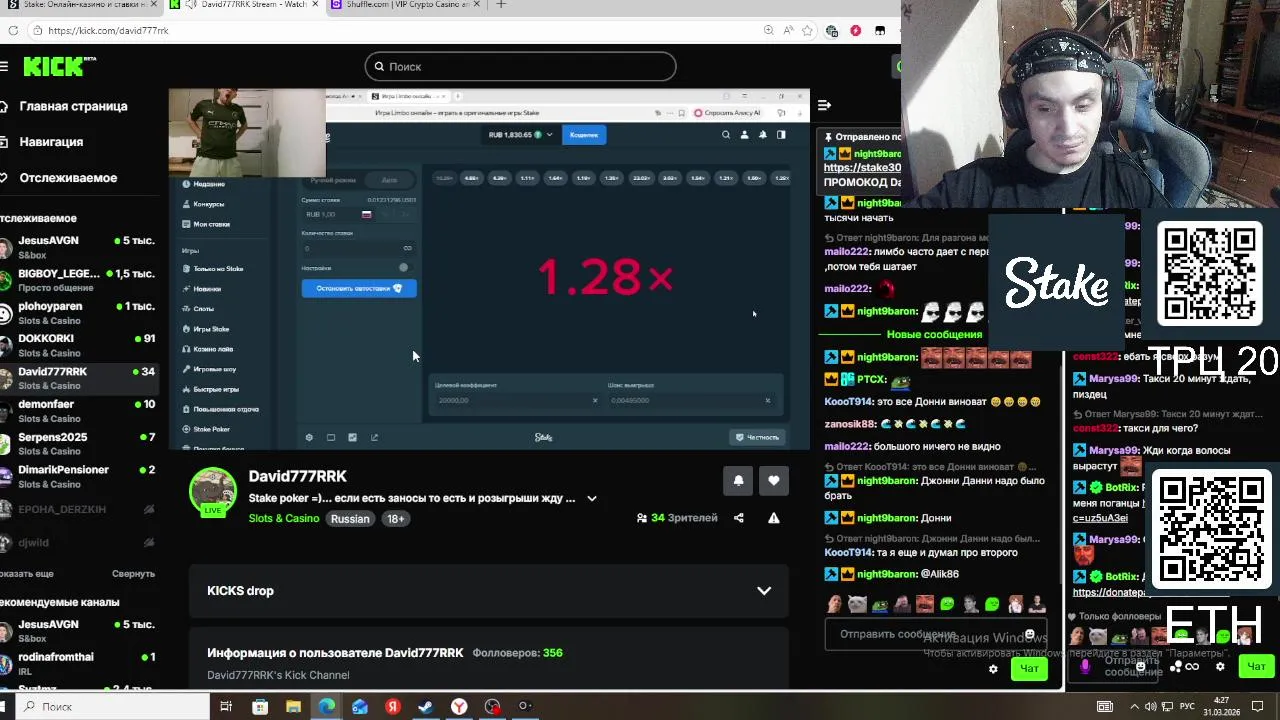Click the Отправить сообщение main chat input

tap(935, 634)
